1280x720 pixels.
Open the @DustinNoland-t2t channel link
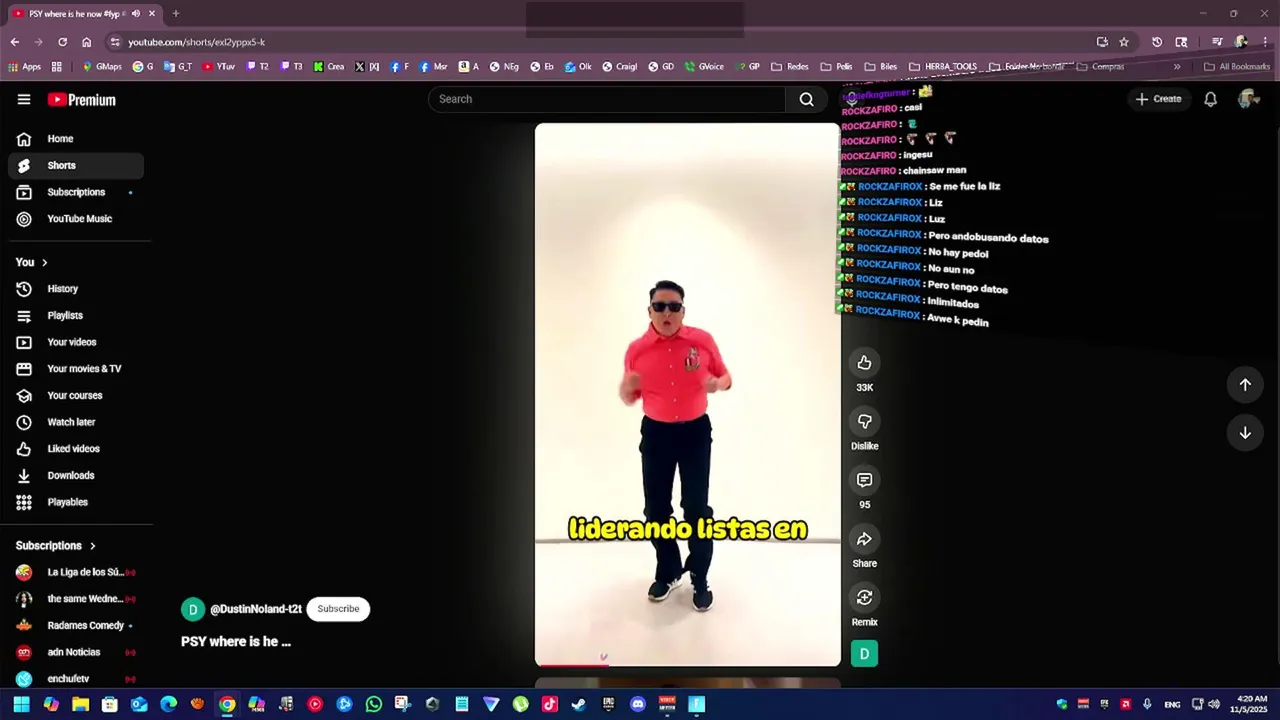(x=256, y=609)
